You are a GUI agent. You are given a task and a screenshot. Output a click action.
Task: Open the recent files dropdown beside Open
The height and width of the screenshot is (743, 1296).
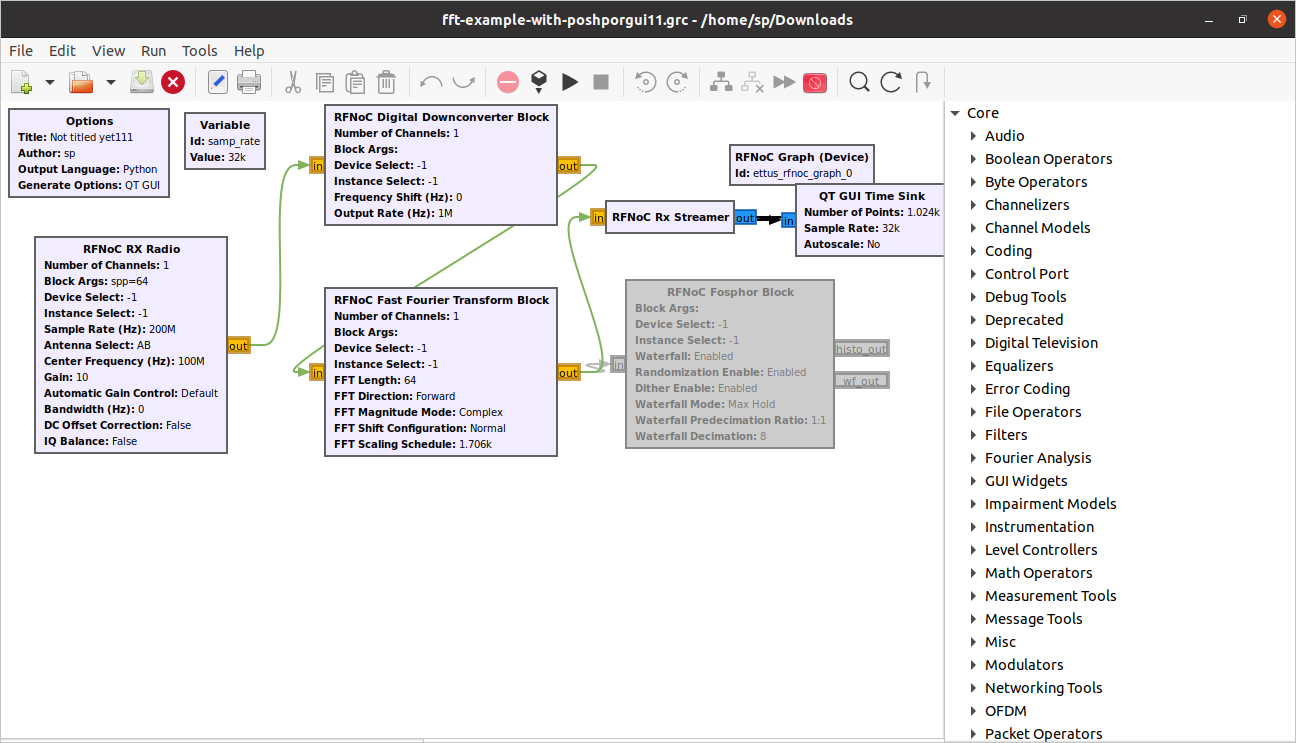click(x=111, y=82)
